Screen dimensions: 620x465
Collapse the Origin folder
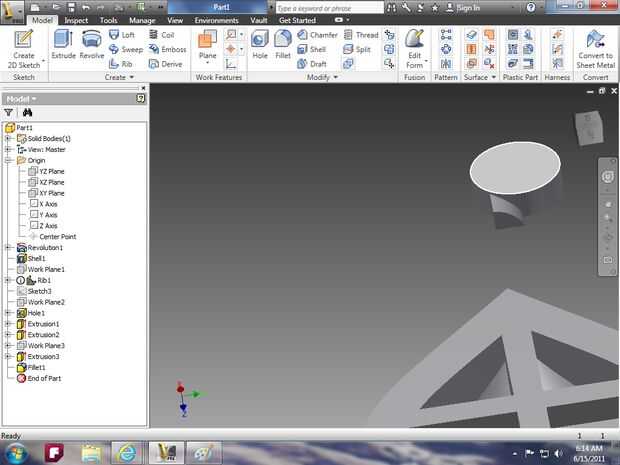point(8,160)
